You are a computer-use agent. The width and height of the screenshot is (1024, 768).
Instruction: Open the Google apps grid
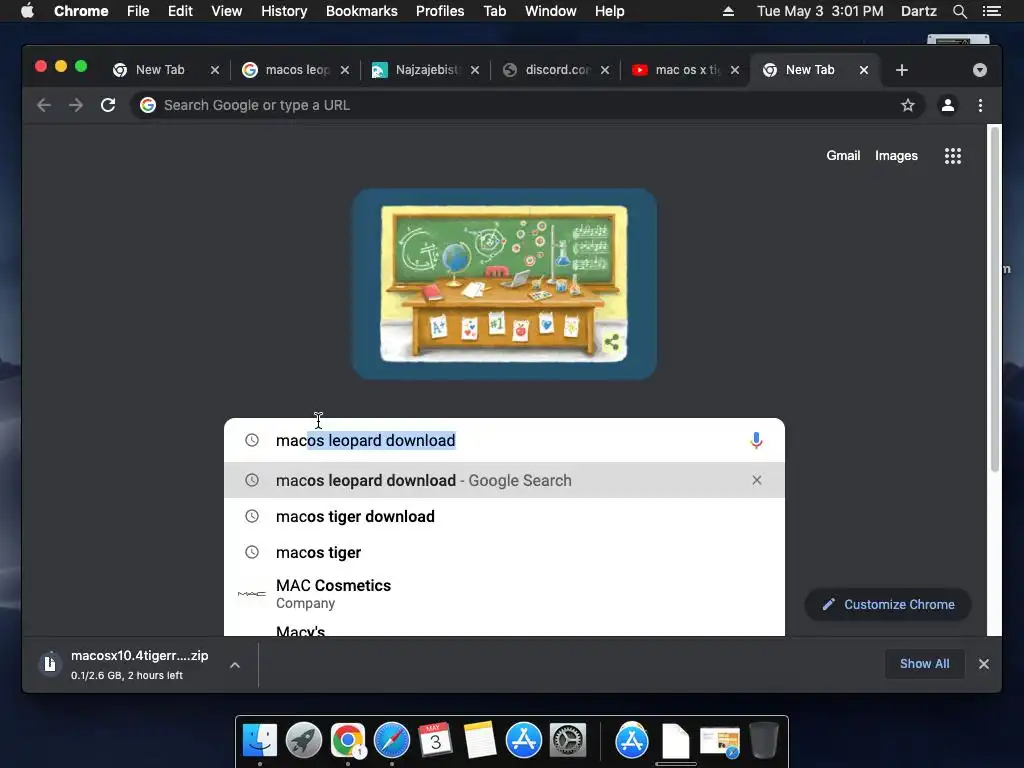tap(953, 155)
